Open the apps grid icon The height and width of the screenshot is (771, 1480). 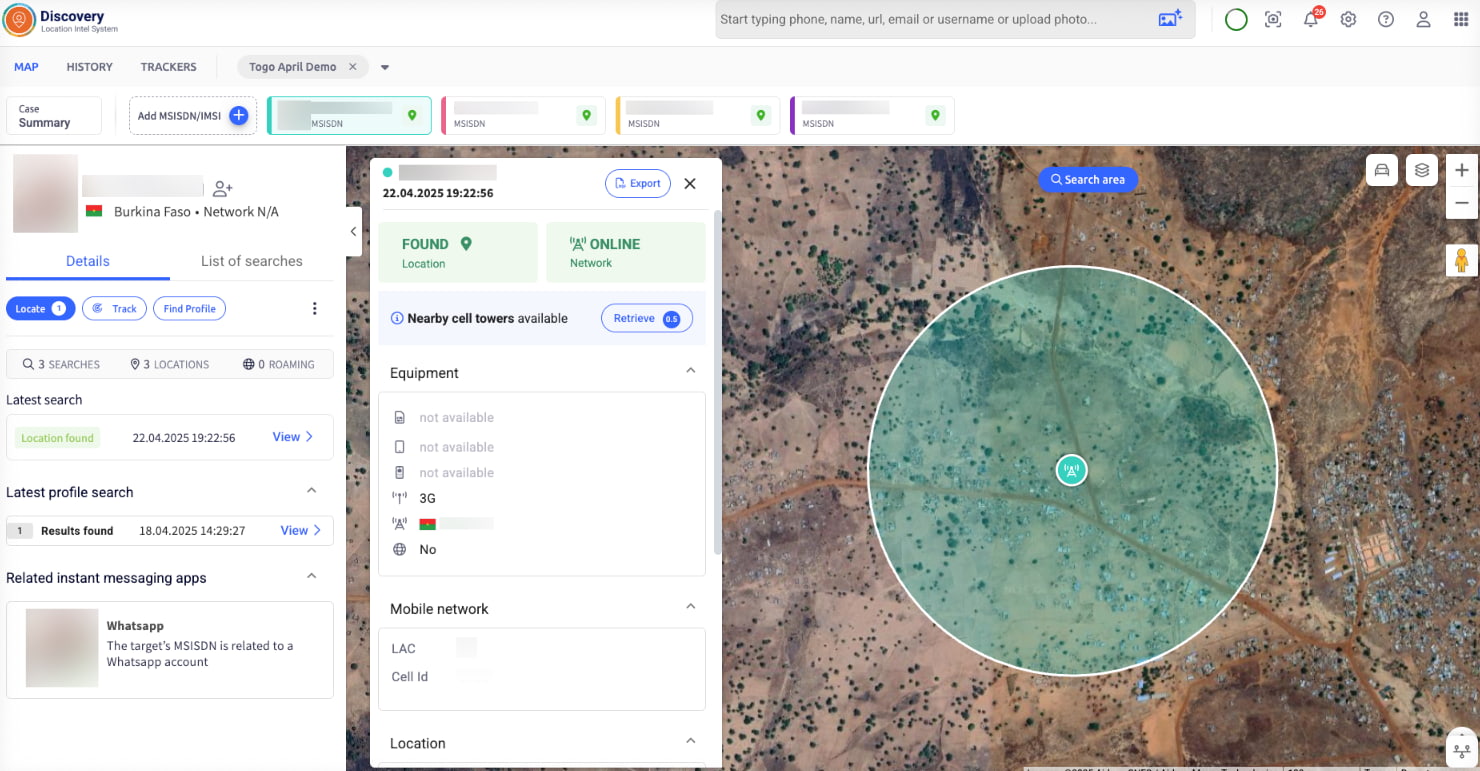tap(1460, 20)
